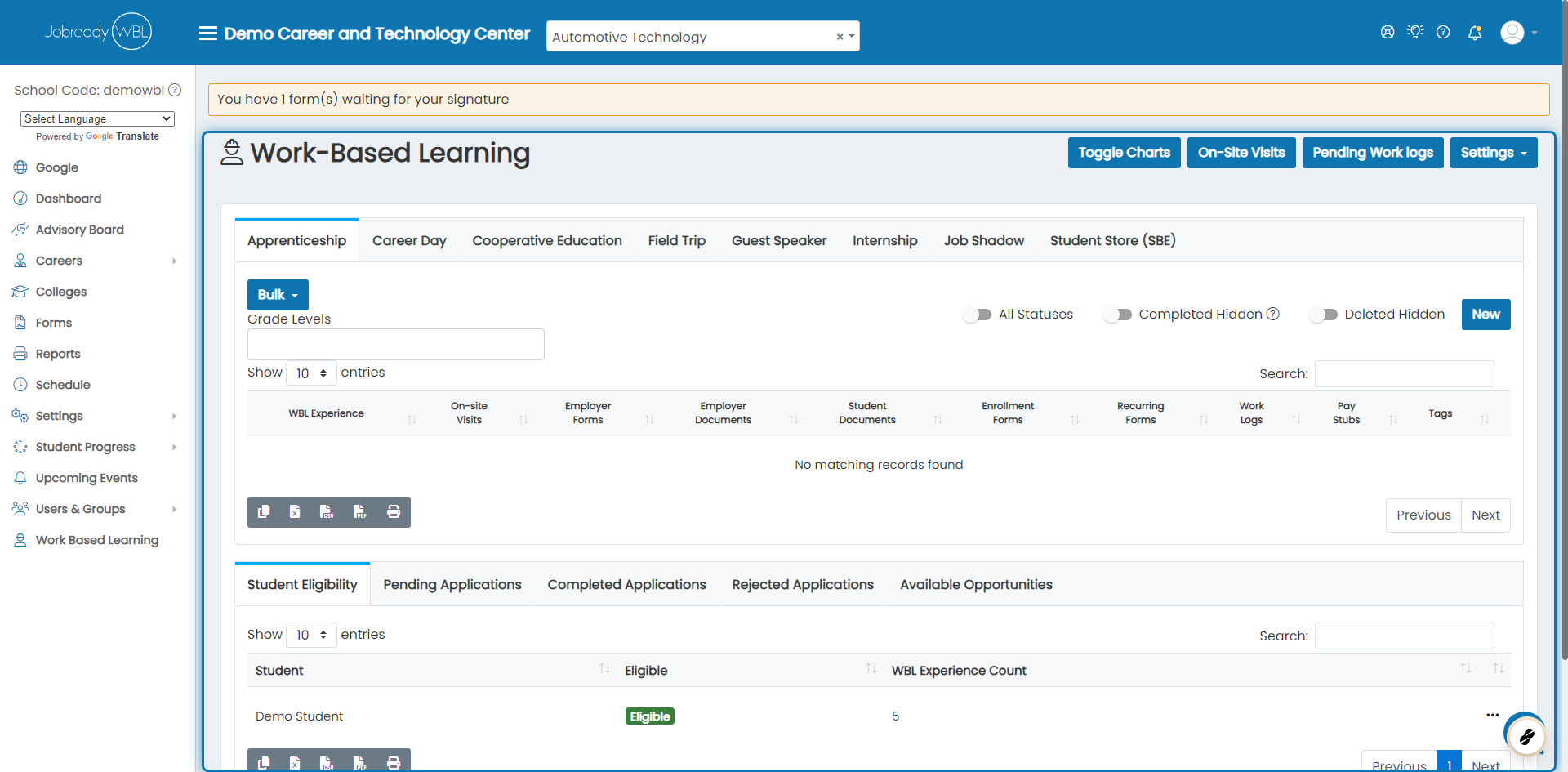Click the Toggle Charts button
1568x772 pixels.
click(1125, 153)
